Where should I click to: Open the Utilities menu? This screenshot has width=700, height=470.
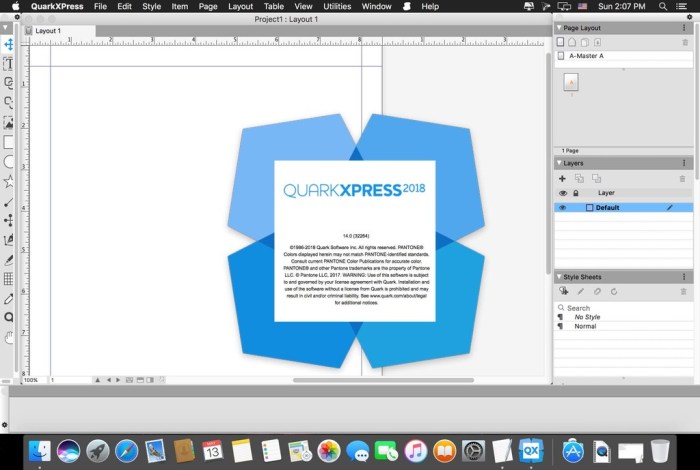tap(337, 6)
